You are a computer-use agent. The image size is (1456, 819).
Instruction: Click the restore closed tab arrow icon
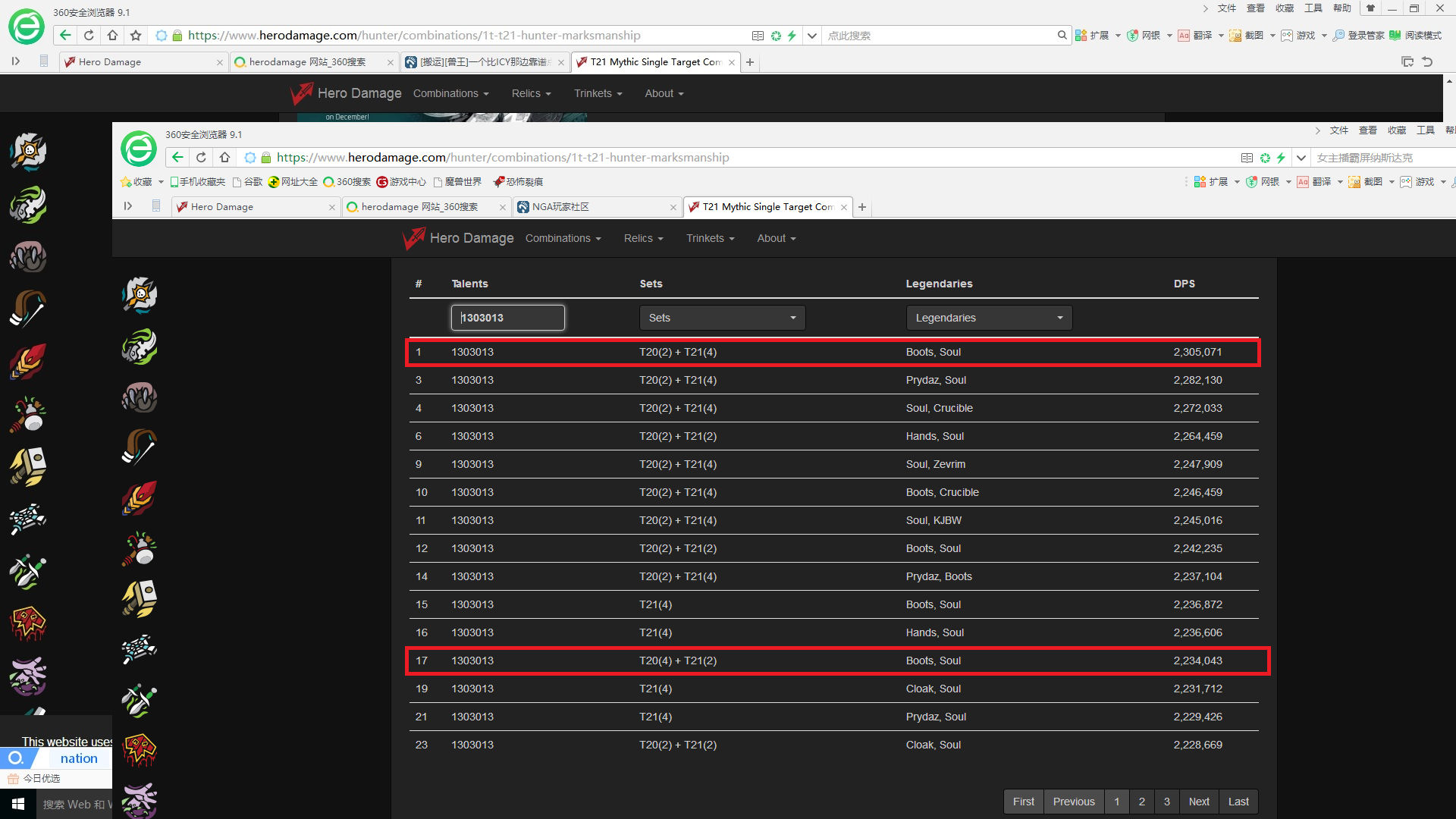click(x=1427, y=62)
